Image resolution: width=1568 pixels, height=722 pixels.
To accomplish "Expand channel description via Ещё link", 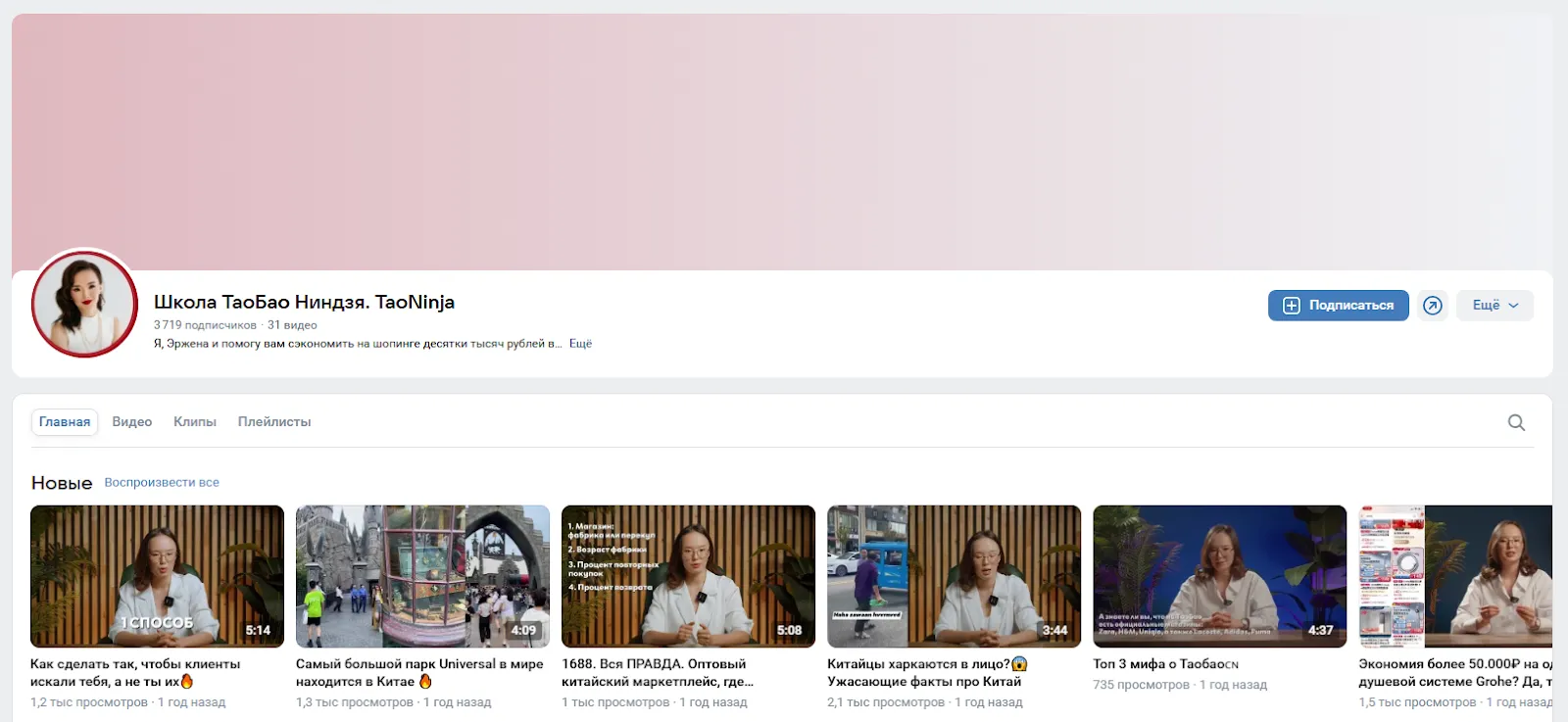I will pos(580,344).
